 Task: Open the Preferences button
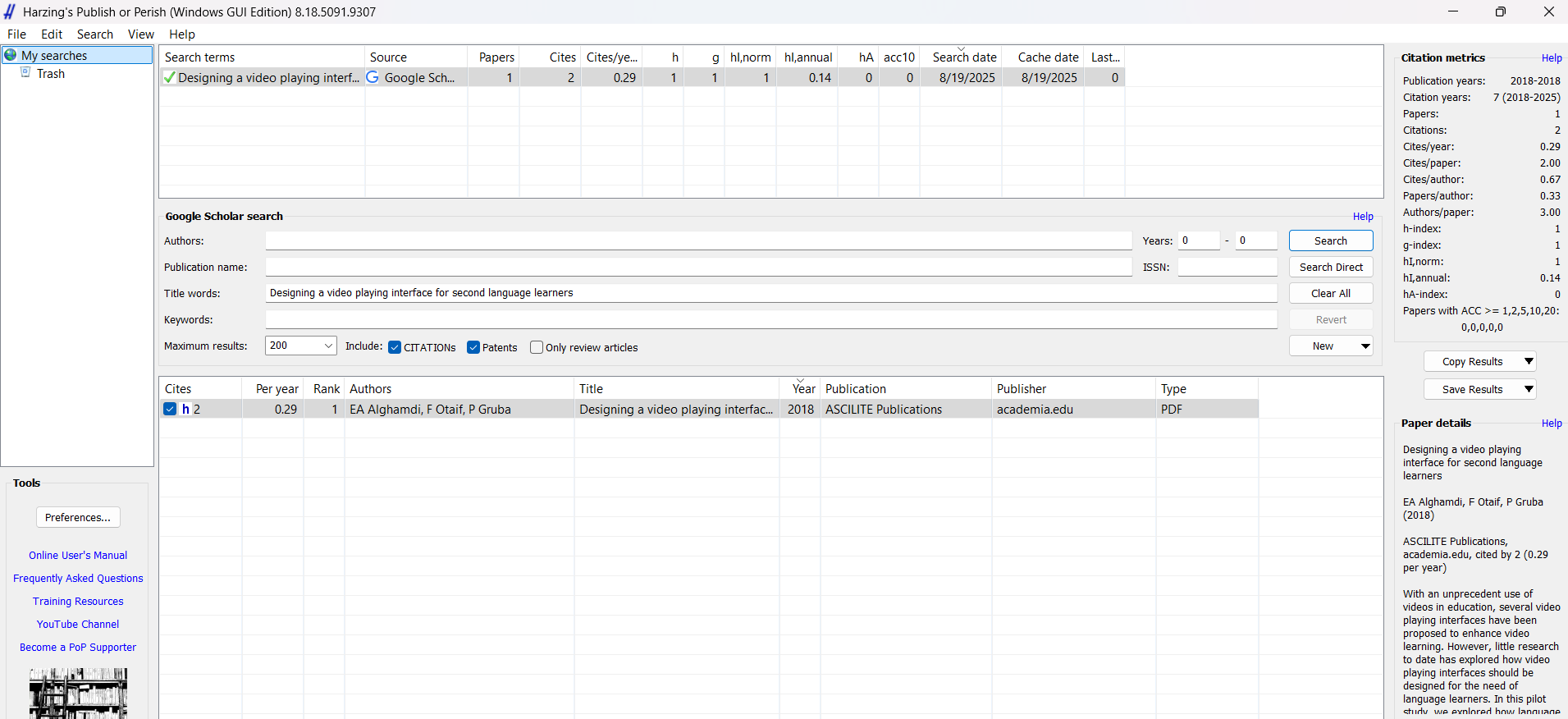(78, 517)
